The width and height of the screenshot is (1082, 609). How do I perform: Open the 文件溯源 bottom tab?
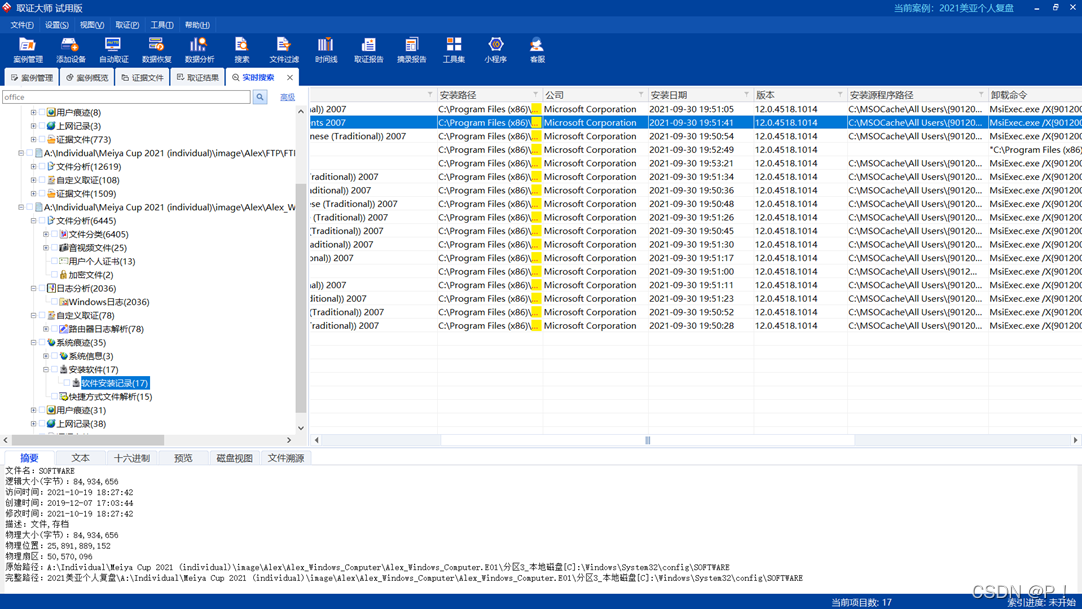(x=286, y=458)
